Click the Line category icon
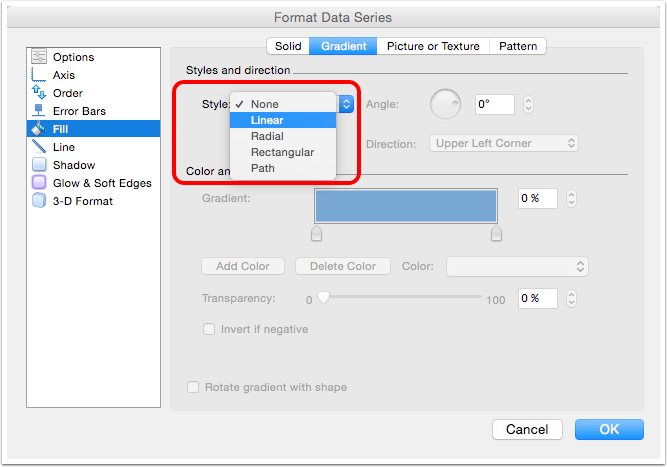This screenshot has width=667, height=467. point(39,147)
